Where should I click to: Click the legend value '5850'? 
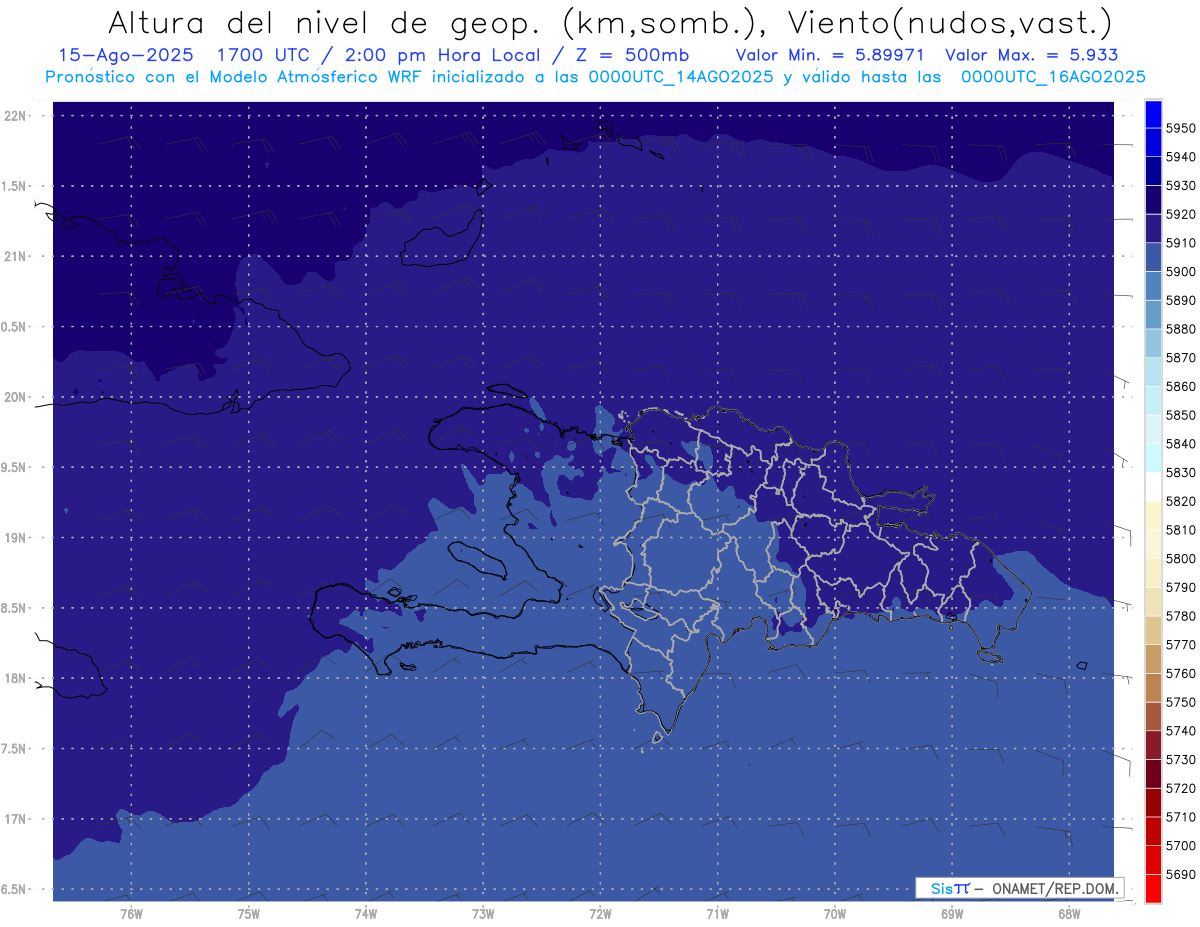[x=1180, y=415]
